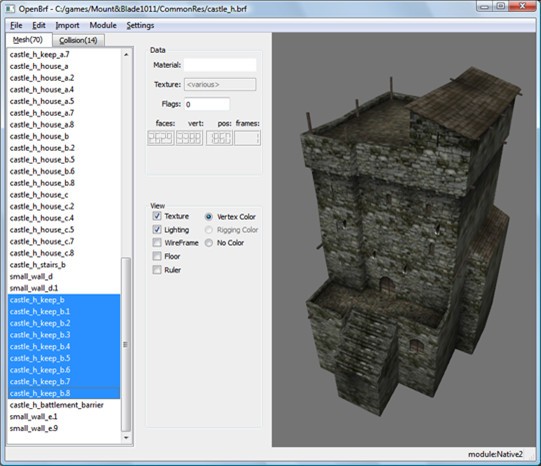Select castle_h_house_c.2 mesh
This screenshot has height=466, width=541.
64,207
